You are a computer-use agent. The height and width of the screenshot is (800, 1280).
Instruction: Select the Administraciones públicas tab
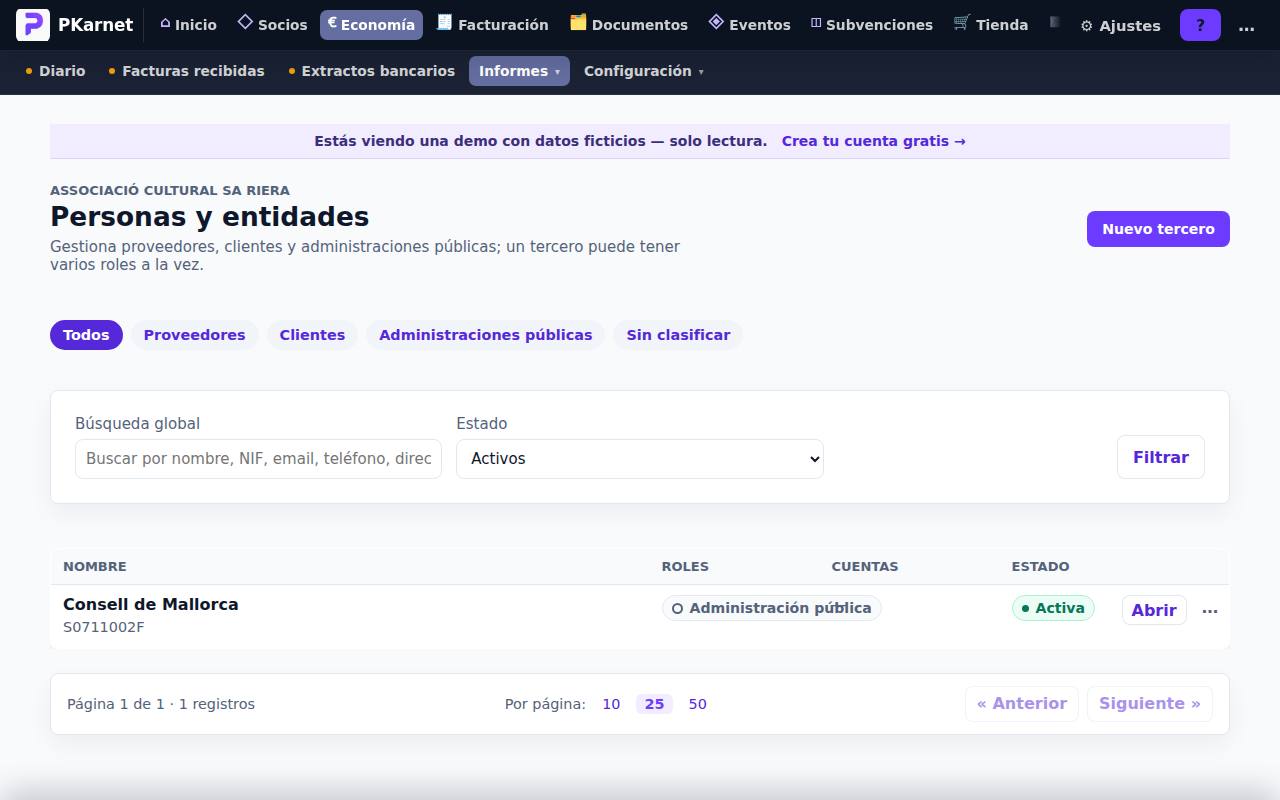(485, 335)
